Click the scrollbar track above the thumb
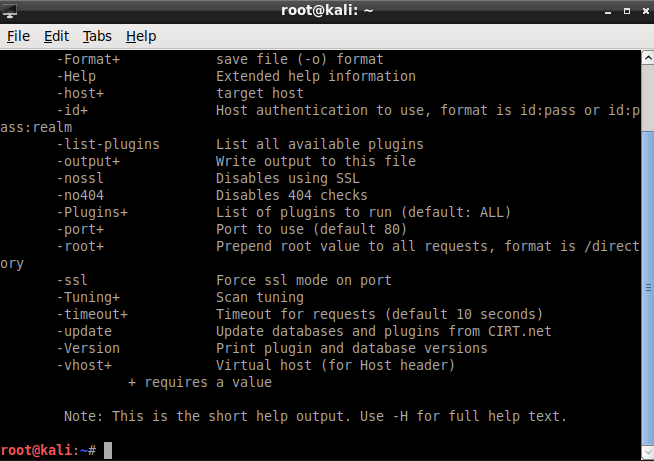This screenshot has height=461, width=654. [647, 90]
